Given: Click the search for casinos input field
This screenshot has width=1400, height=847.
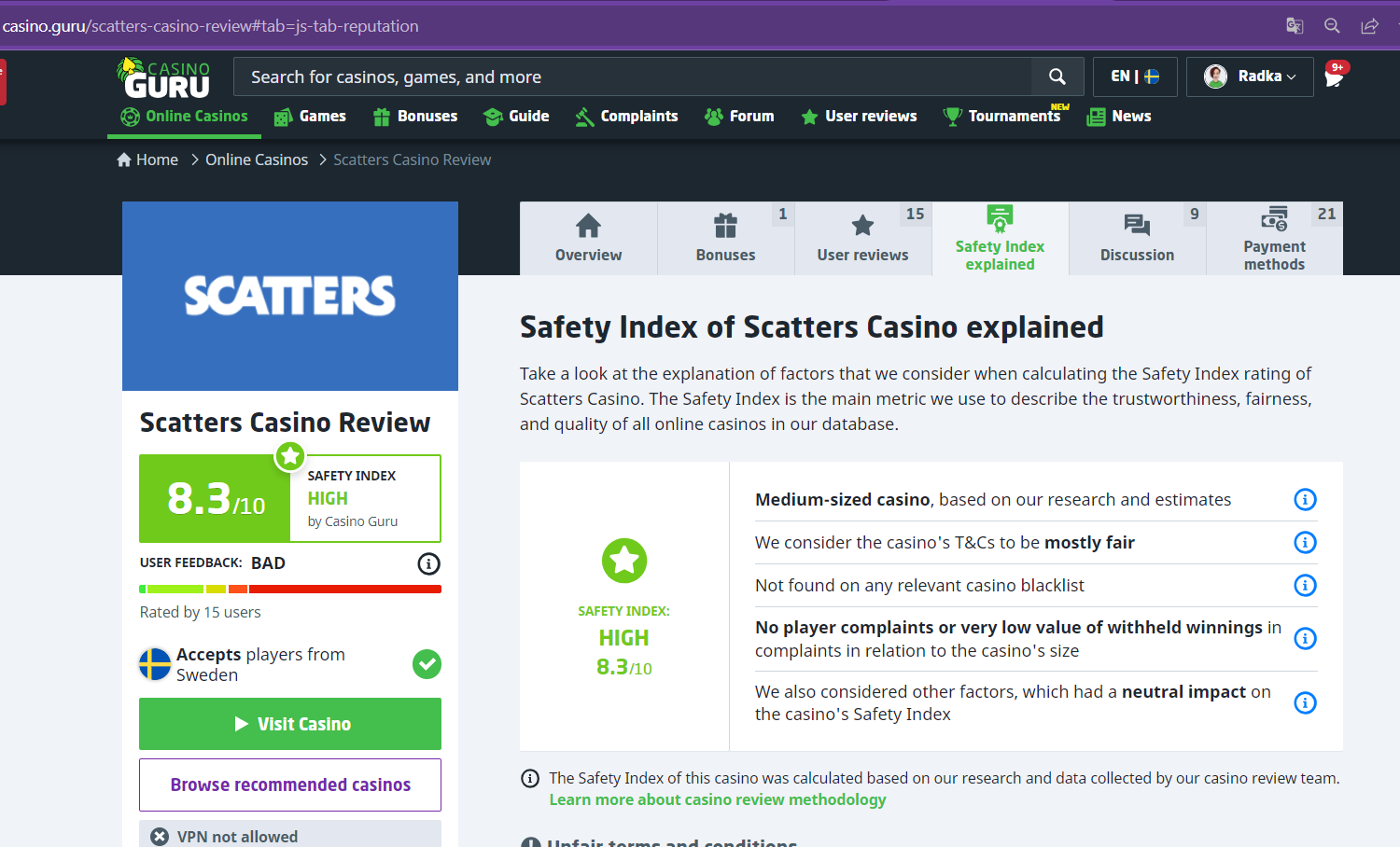Looking at the screenshot, I should click(635, 76).
